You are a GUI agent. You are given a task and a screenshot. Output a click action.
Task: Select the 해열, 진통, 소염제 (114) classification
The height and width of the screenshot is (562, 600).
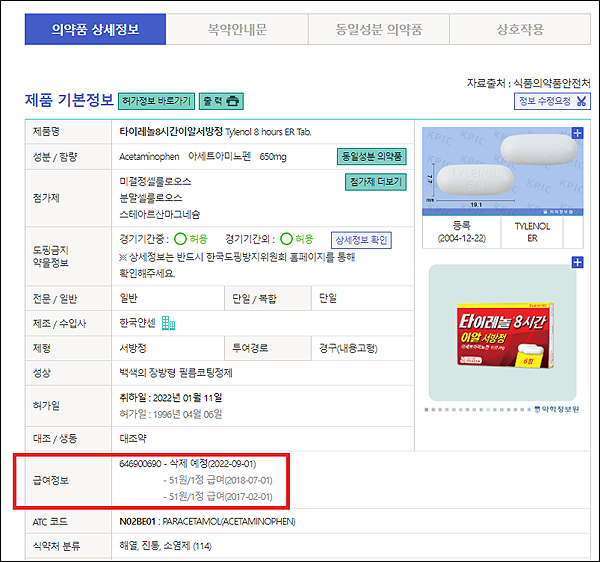pyautogui.click(x=165, y=546)
